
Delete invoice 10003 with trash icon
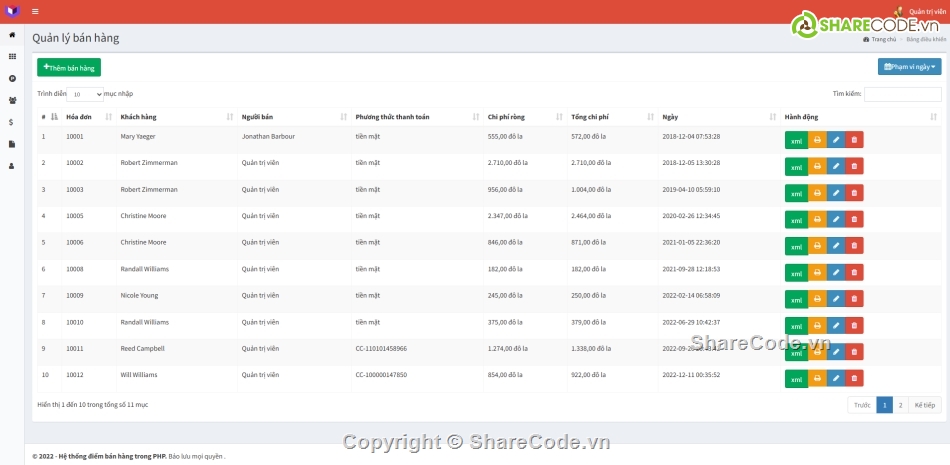pos(854,193)
